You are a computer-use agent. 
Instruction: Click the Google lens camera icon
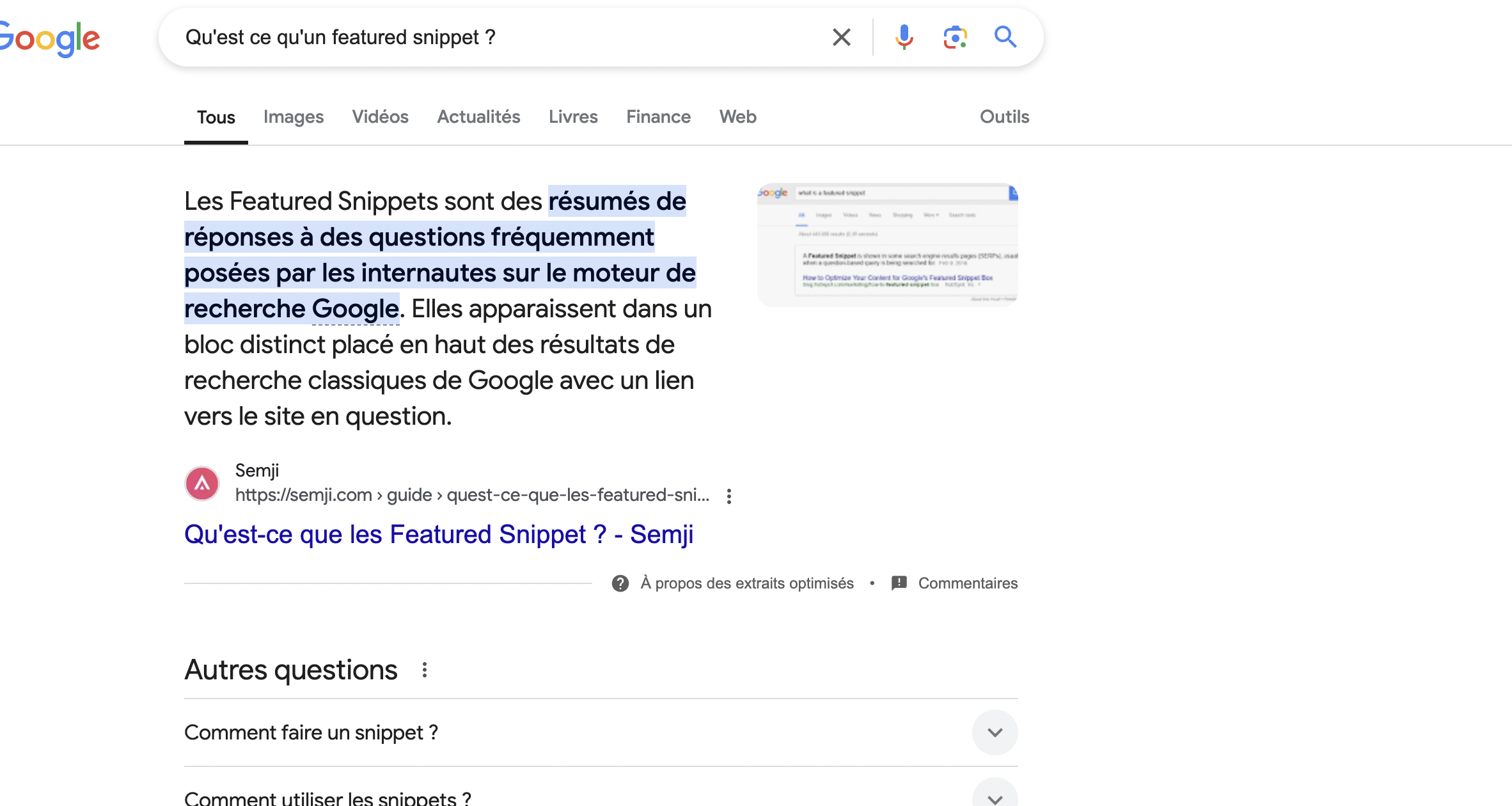click(x=955, y=37)
